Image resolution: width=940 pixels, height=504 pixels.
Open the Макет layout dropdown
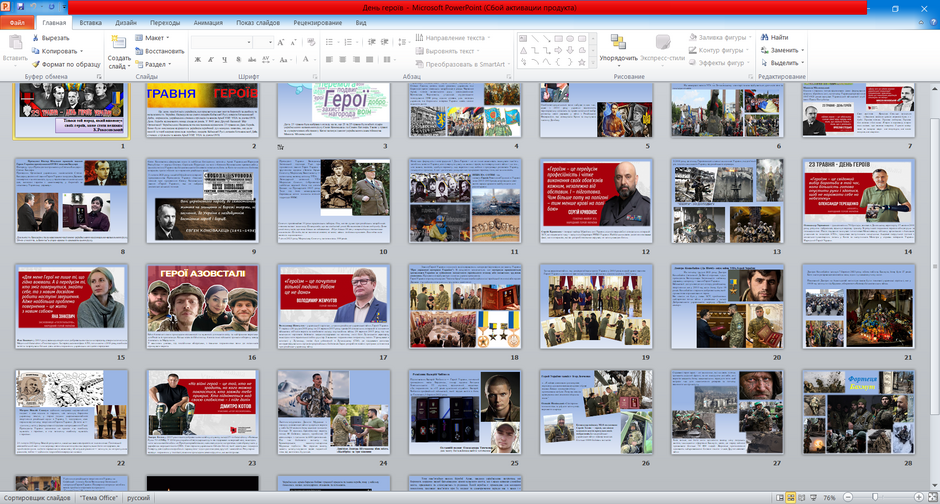(x=152, y=38)
